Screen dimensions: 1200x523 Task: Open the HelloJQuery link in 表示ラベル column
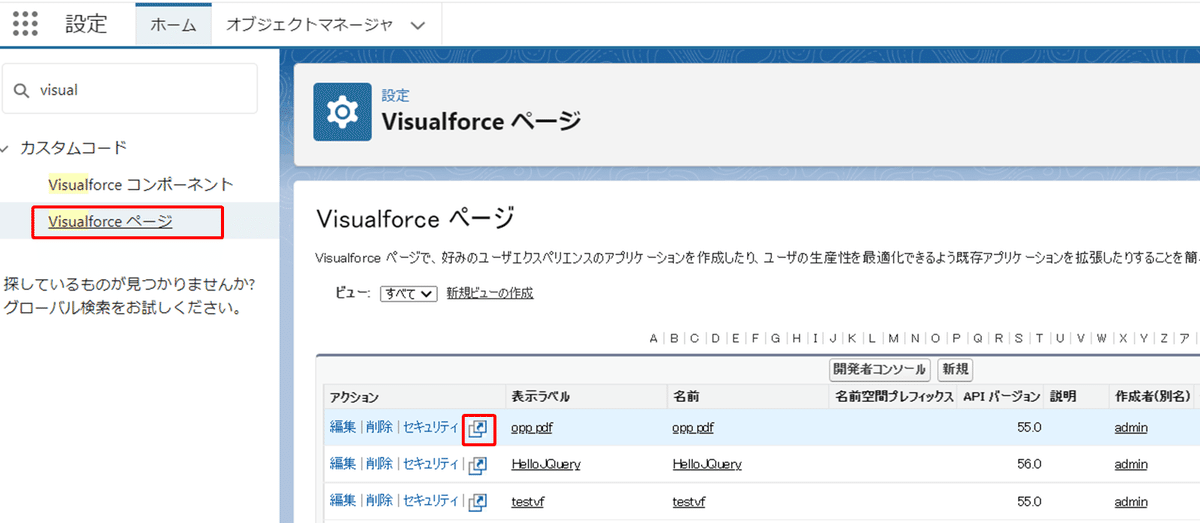click(x=546, y=464)
